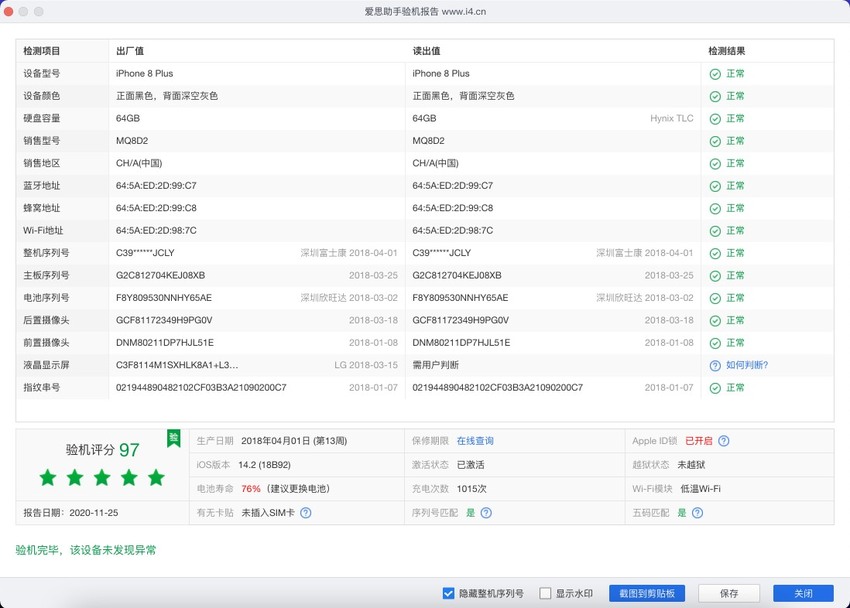Viewport: 850px width, 608px height.
Task: Click the 检测结果 column header
Action: (726, 51)
